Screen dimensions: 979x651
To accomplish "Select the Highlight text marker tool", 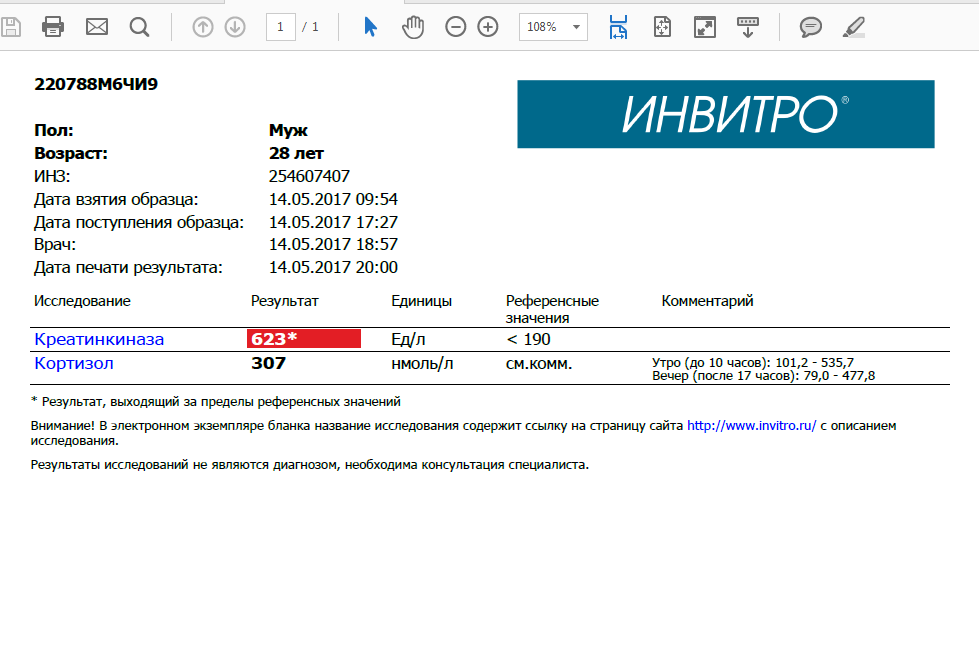I will point(854,27).
